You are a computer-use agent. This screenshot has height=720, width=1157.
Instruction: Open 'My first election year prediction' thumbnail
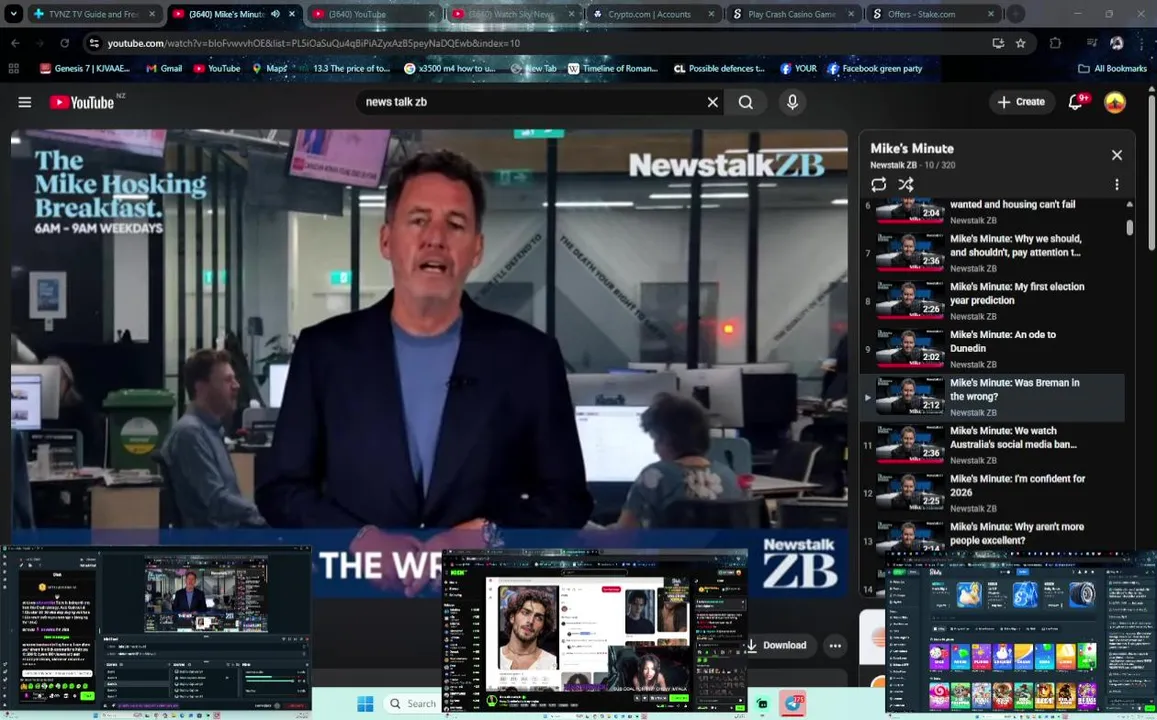tap(910, 301)
